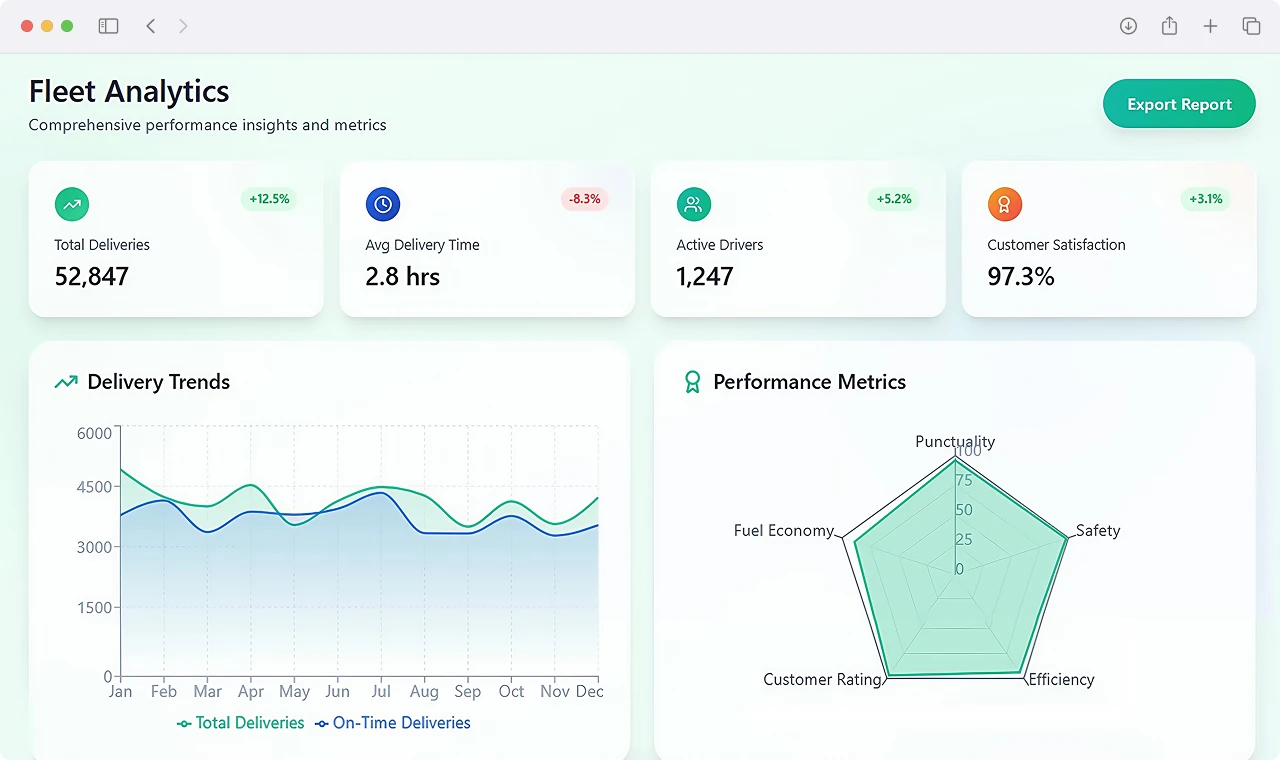Screen dimensions: 1280x760
Task: Toggle On-Time Deliveries legend entry
Action: pyautogui.click(x=392, y=723)
